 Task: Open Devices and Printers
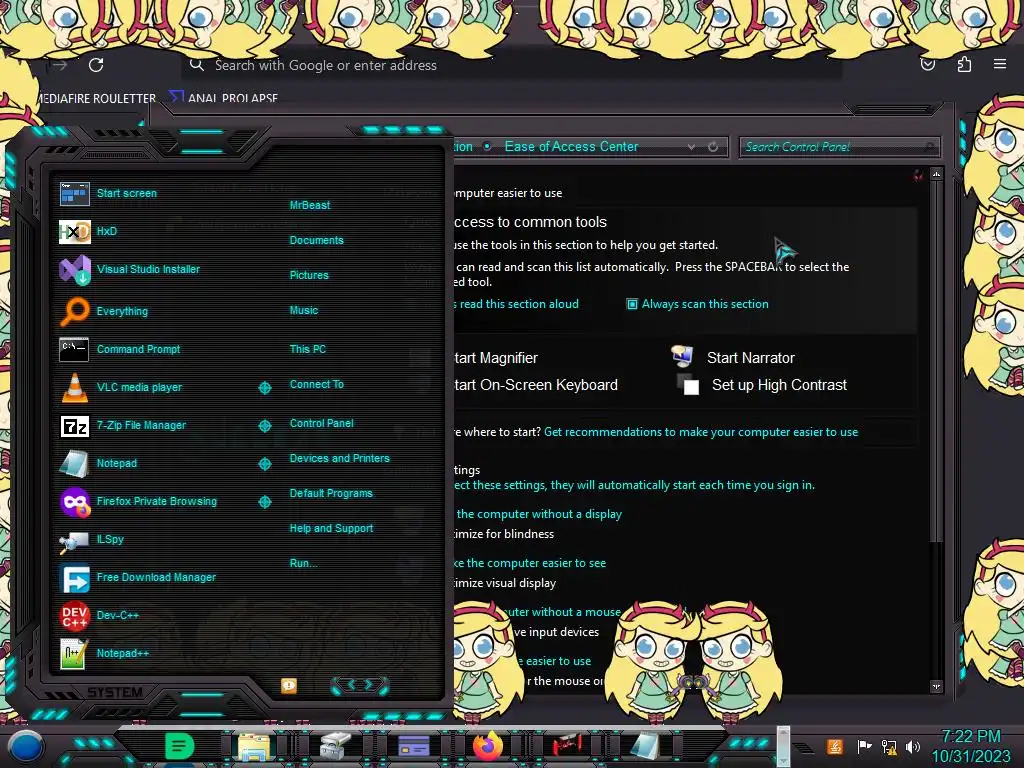pos(339,458)
